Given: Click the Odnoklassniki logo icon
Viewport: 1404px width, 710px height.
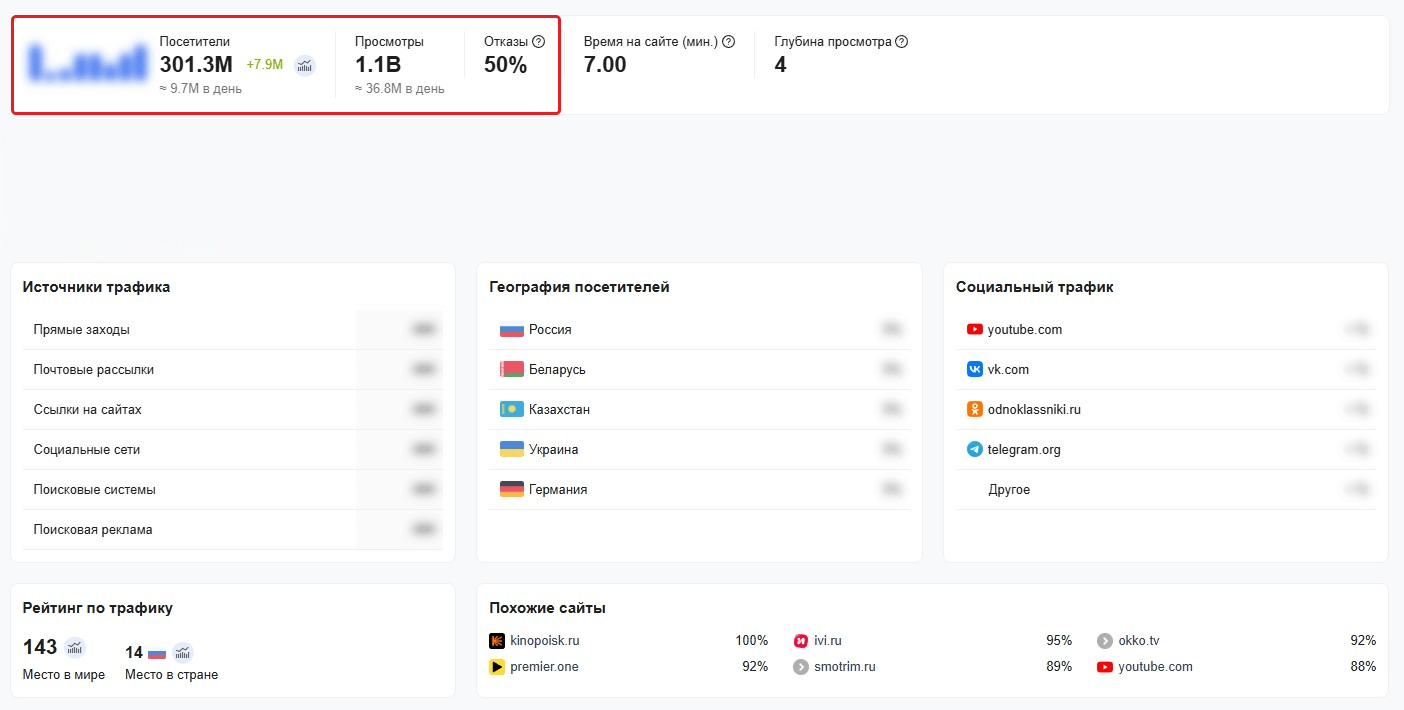Looking at the screenshot, I should [x=975, y=410].
